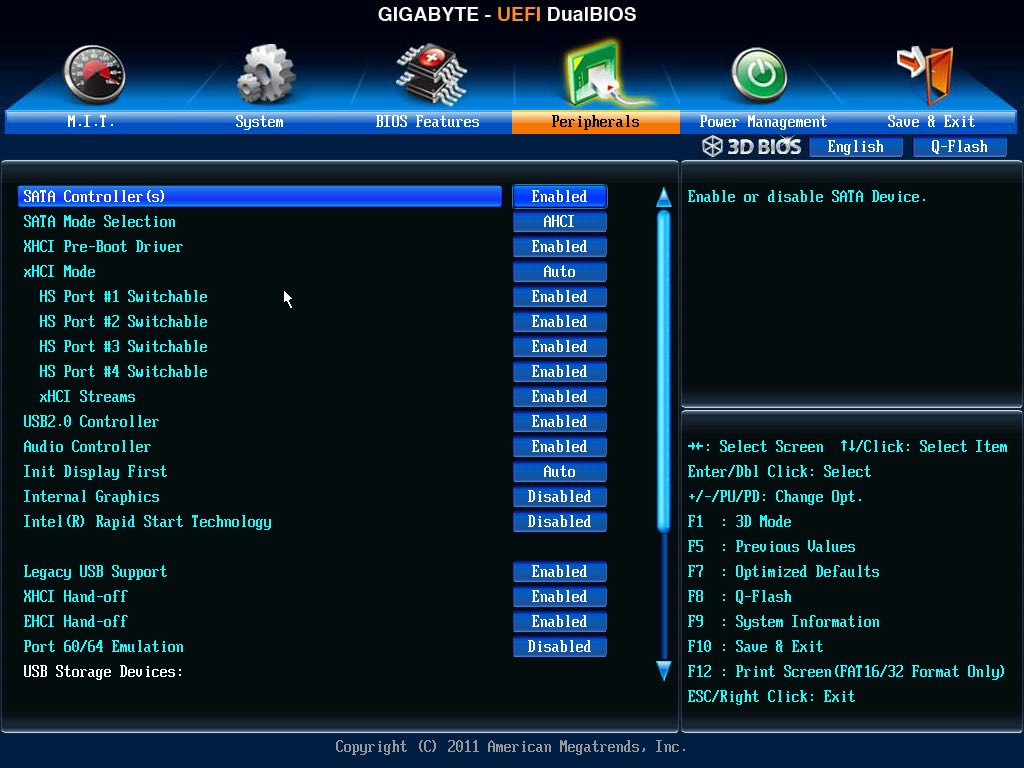
Task: Select the Legacy USB Support label
Action: (x=95, y=572)
